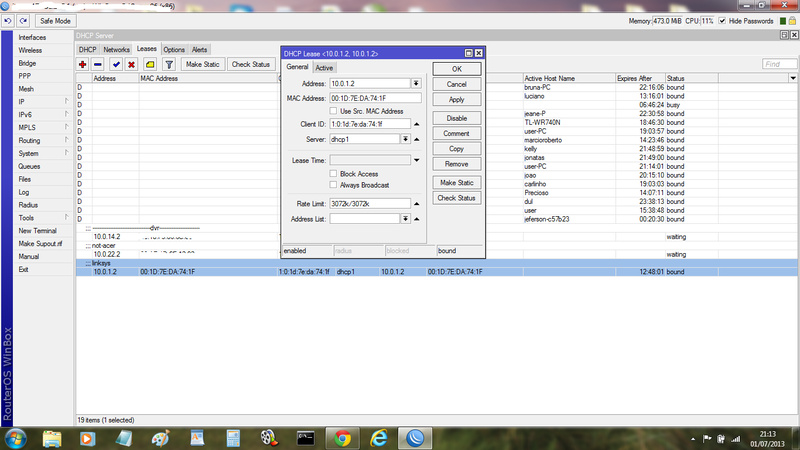
Task: Open Windows Explorer folder on taskbar
Action: coord(52,438)
